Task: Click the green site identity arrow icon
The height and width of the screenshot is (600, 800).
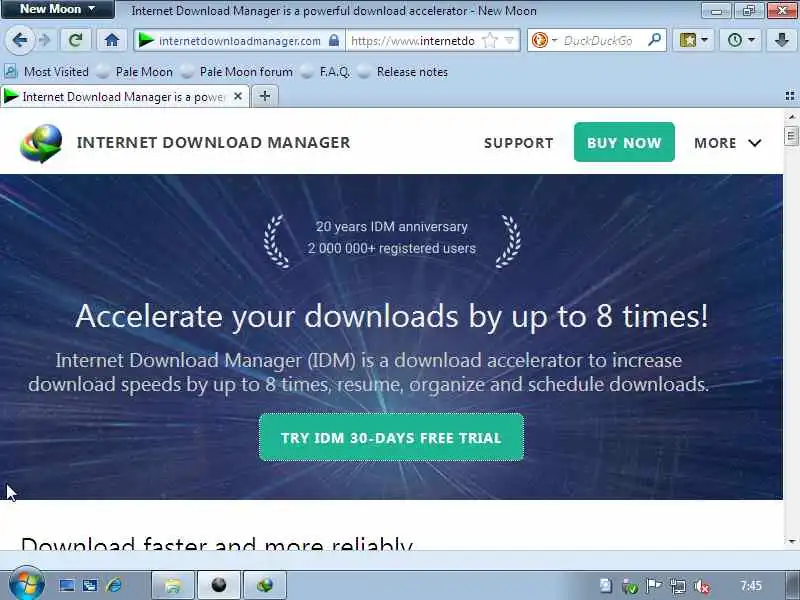Action: click(x=146, y=40)
